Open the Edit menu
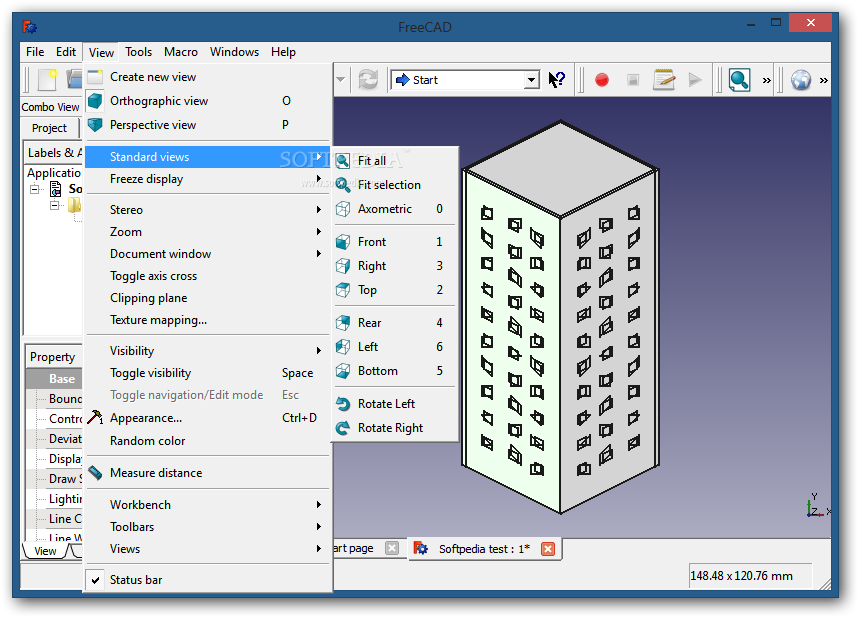859x618 pixels. (x=66, y=52)
